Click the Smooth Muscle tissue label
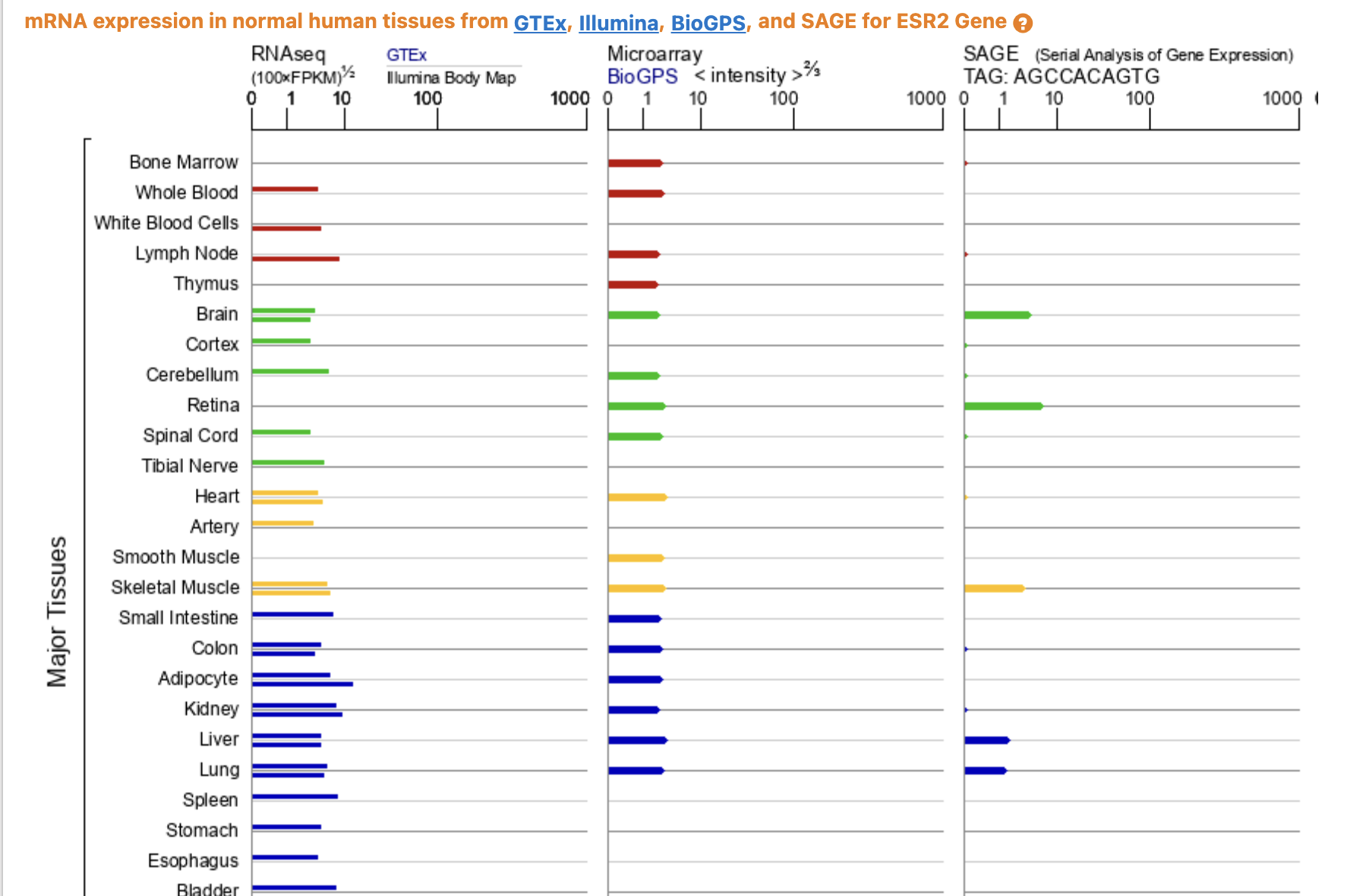The image size is (1347, 896). (176, 557)
